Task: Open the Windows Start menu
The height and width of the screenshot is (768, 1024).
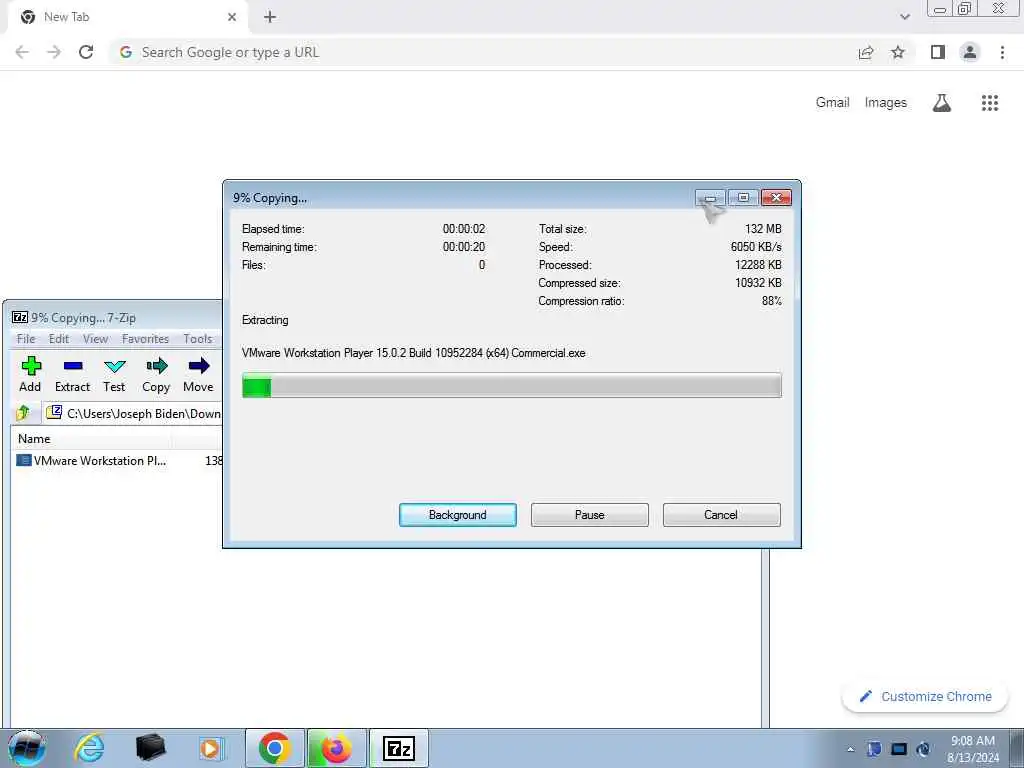Action: pyautogui.click(x=27, y=748)
